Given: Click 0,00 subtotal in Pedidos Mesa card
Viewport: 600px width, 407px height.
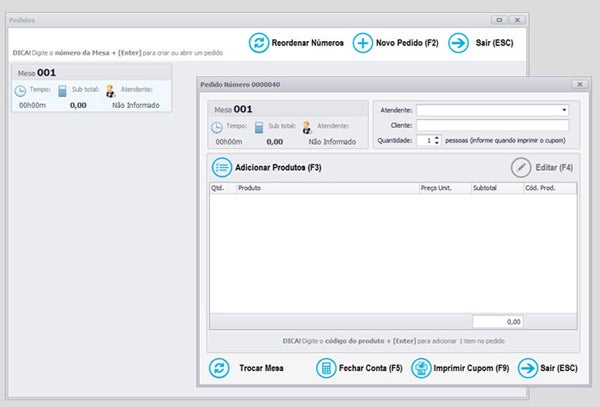Looking at the screenshot, I should (78, 105).
